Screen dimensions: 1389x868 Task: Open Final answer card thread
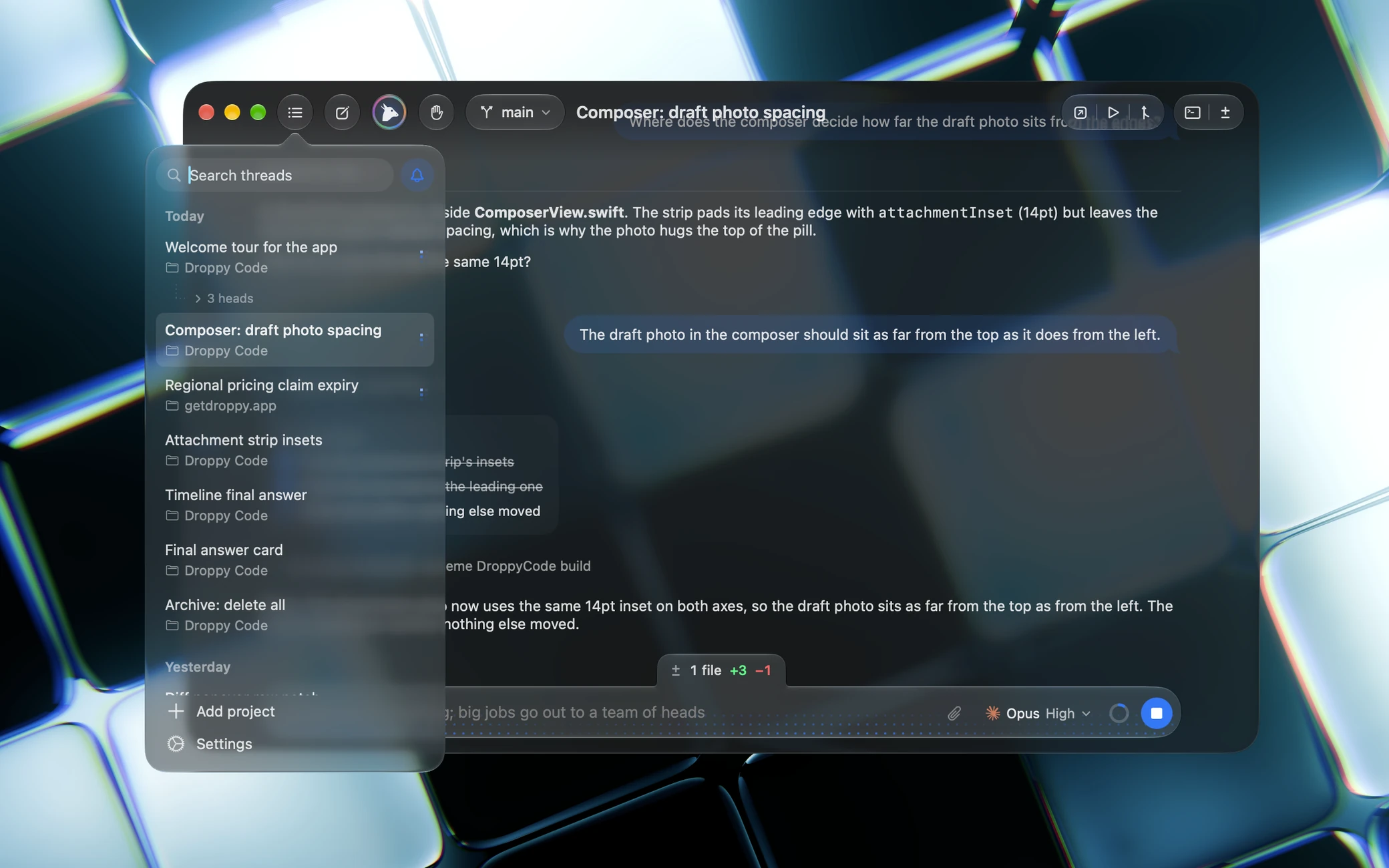click(x=294, y=560)
